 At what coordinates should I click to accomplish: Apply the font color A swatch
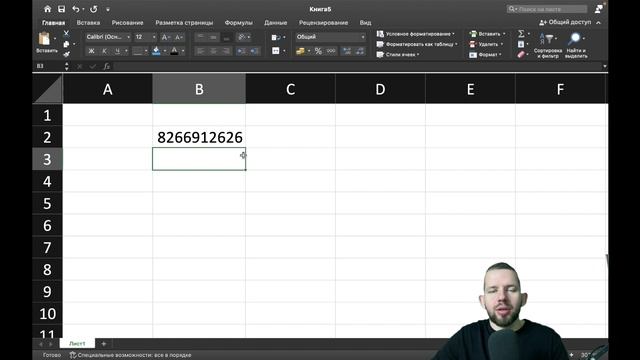[174, 51]
